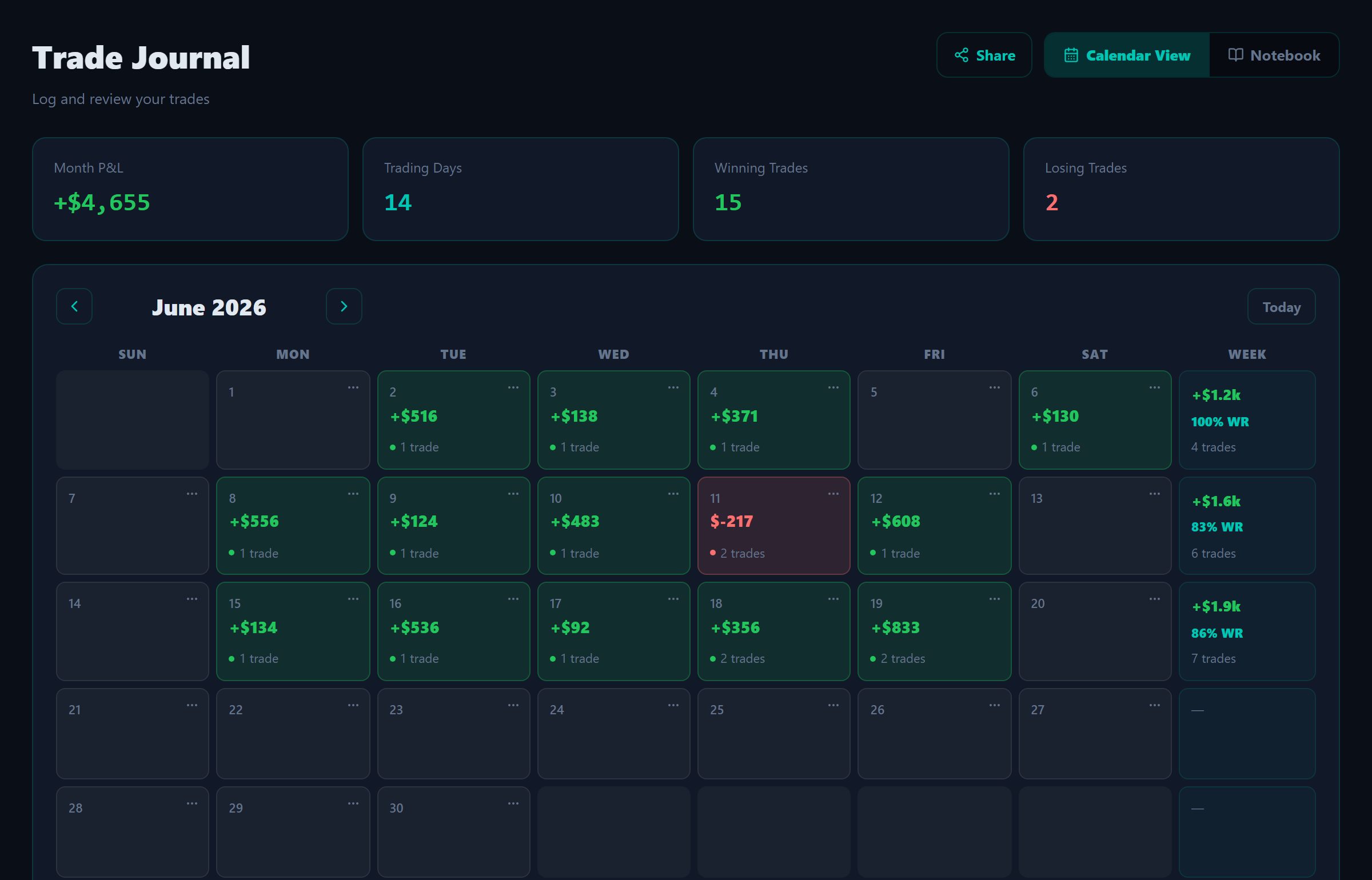This screenshot has width=1372, height=880.
Task: Open the Notebook tab
Action: click(1274, 55)
